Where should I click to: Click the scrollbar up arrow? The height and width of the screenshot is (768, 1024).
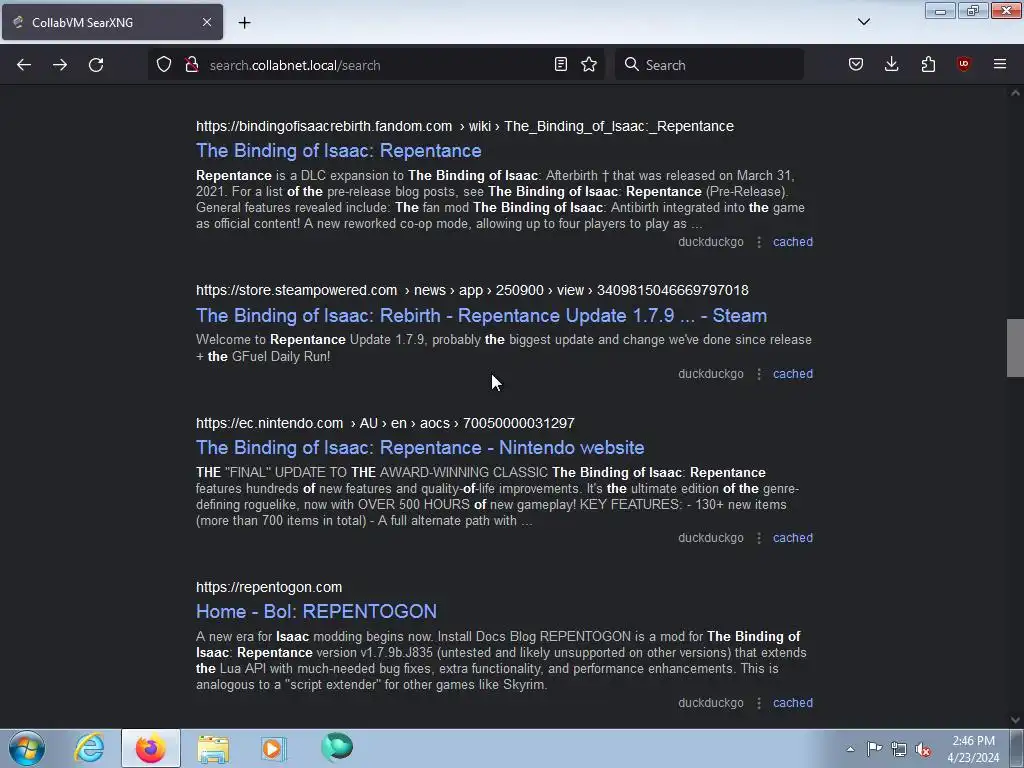1015,93
